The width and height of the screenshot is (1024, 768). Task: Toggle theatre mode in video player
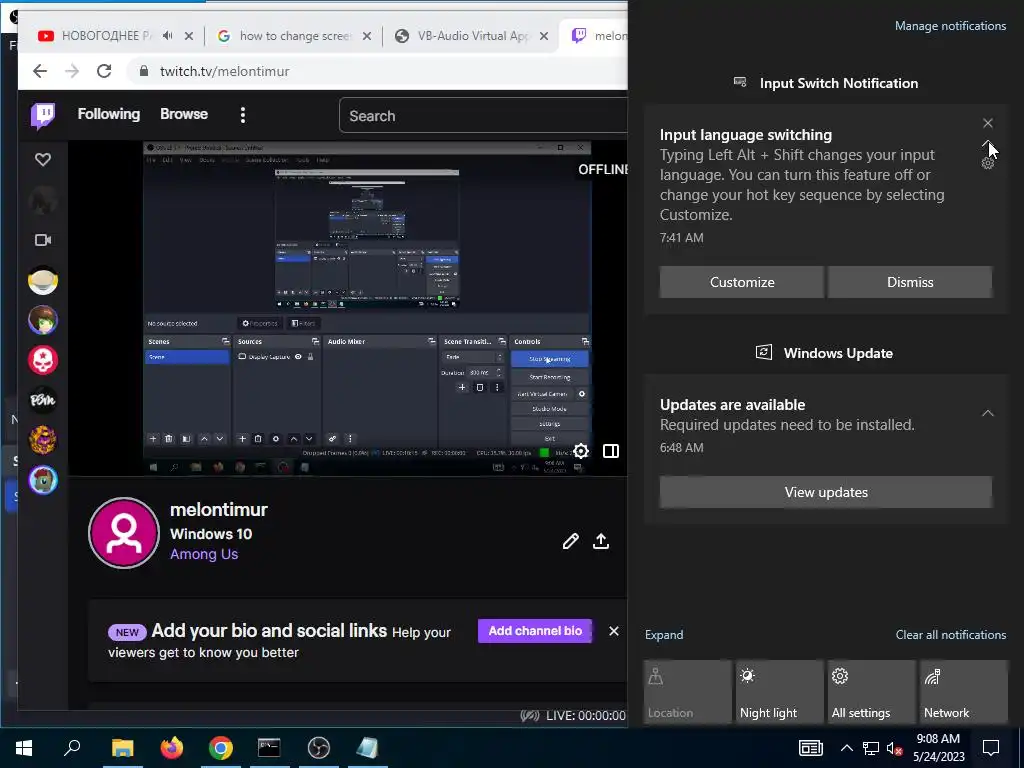tap(611, 451)
